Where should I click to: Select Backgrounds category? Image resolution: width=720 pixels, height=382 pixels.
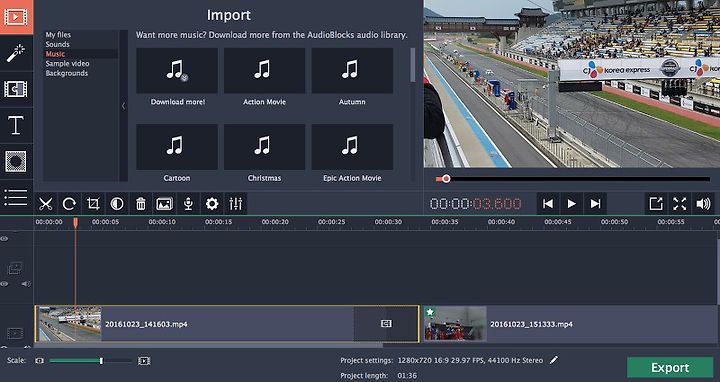point(67,73)
